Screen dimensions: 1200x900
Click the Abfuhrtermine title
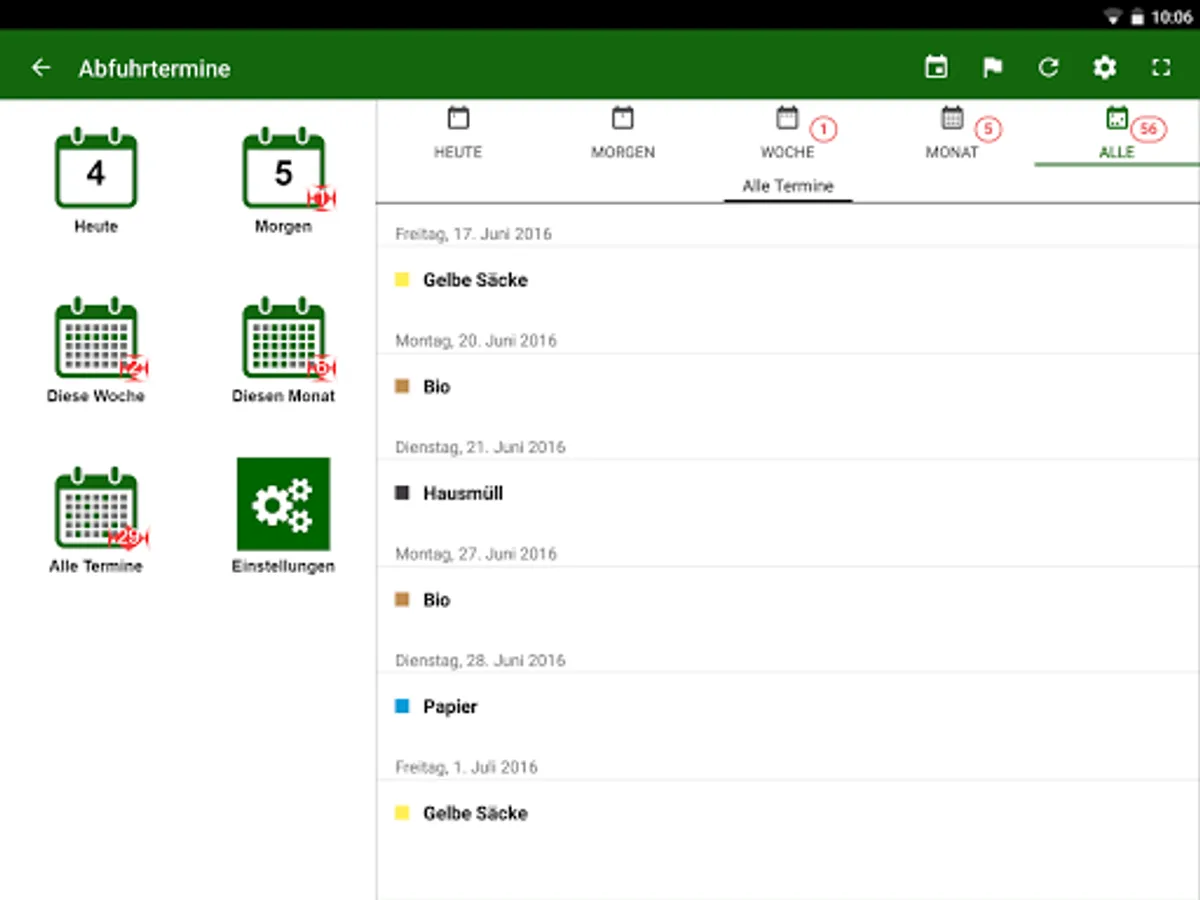pyautogui.click(x=154, y=69)
